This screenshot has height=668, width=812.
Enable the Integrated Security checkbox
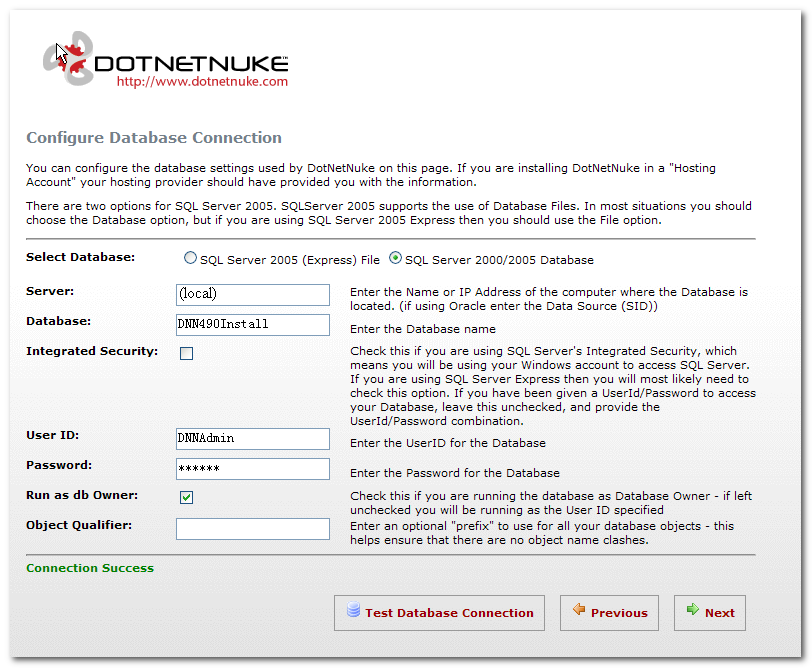[186, 353]
